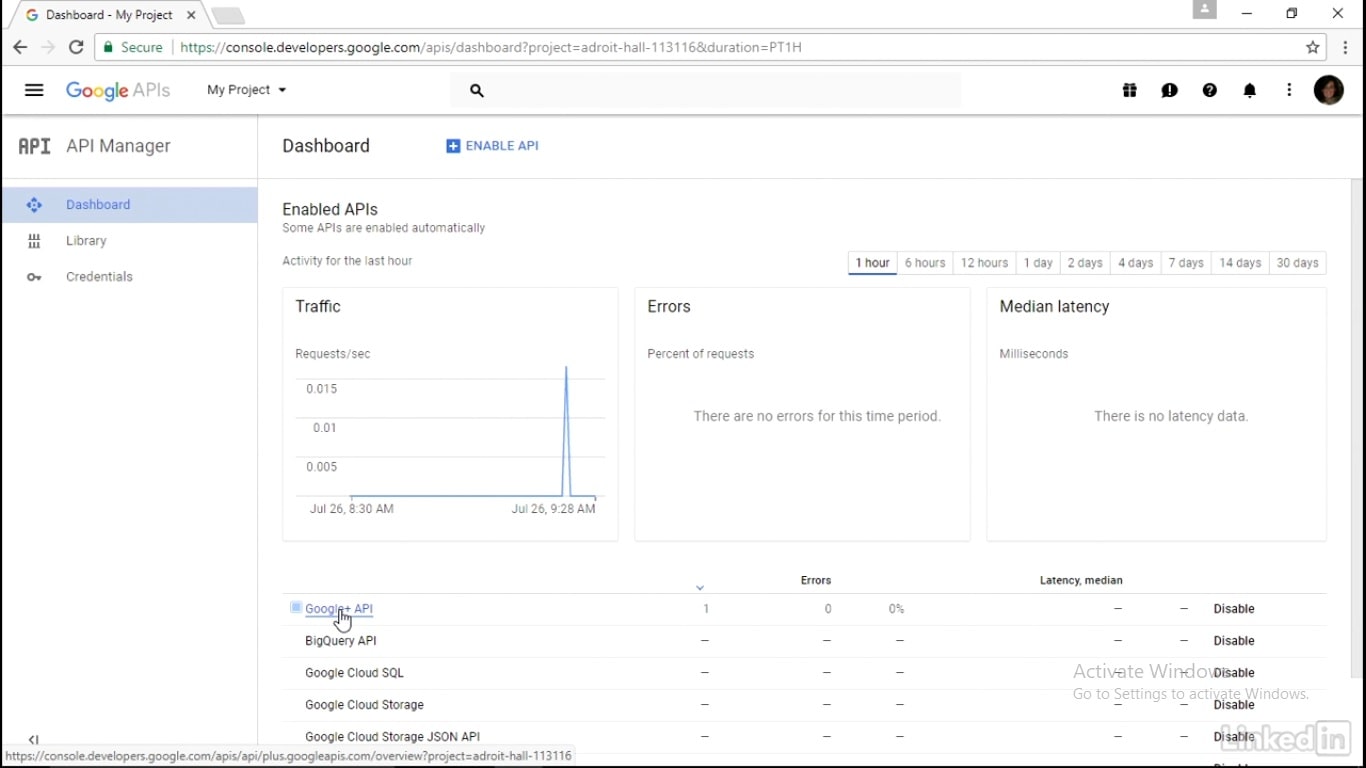Click the Secure padlock indicator
1366x768 pixels.
pyautogui.click(x=132, y=47)
